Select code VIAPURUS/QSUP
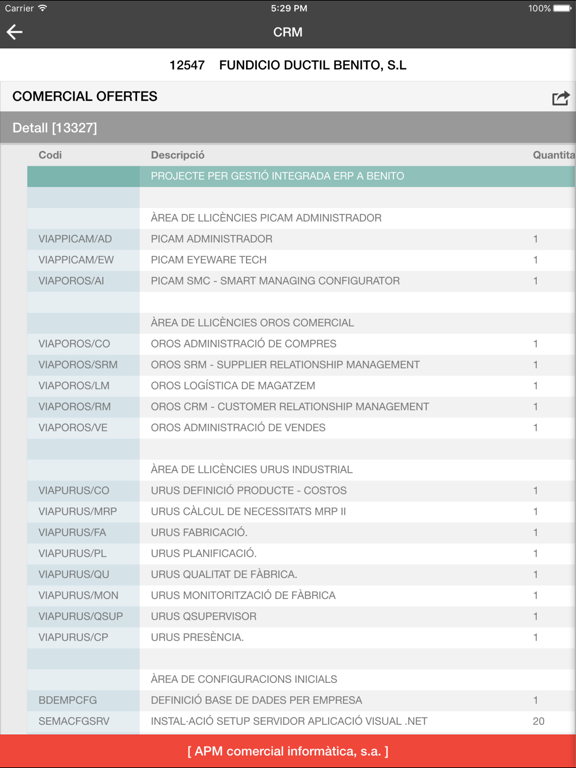The image size is (576, 768). tap(81, 617)
